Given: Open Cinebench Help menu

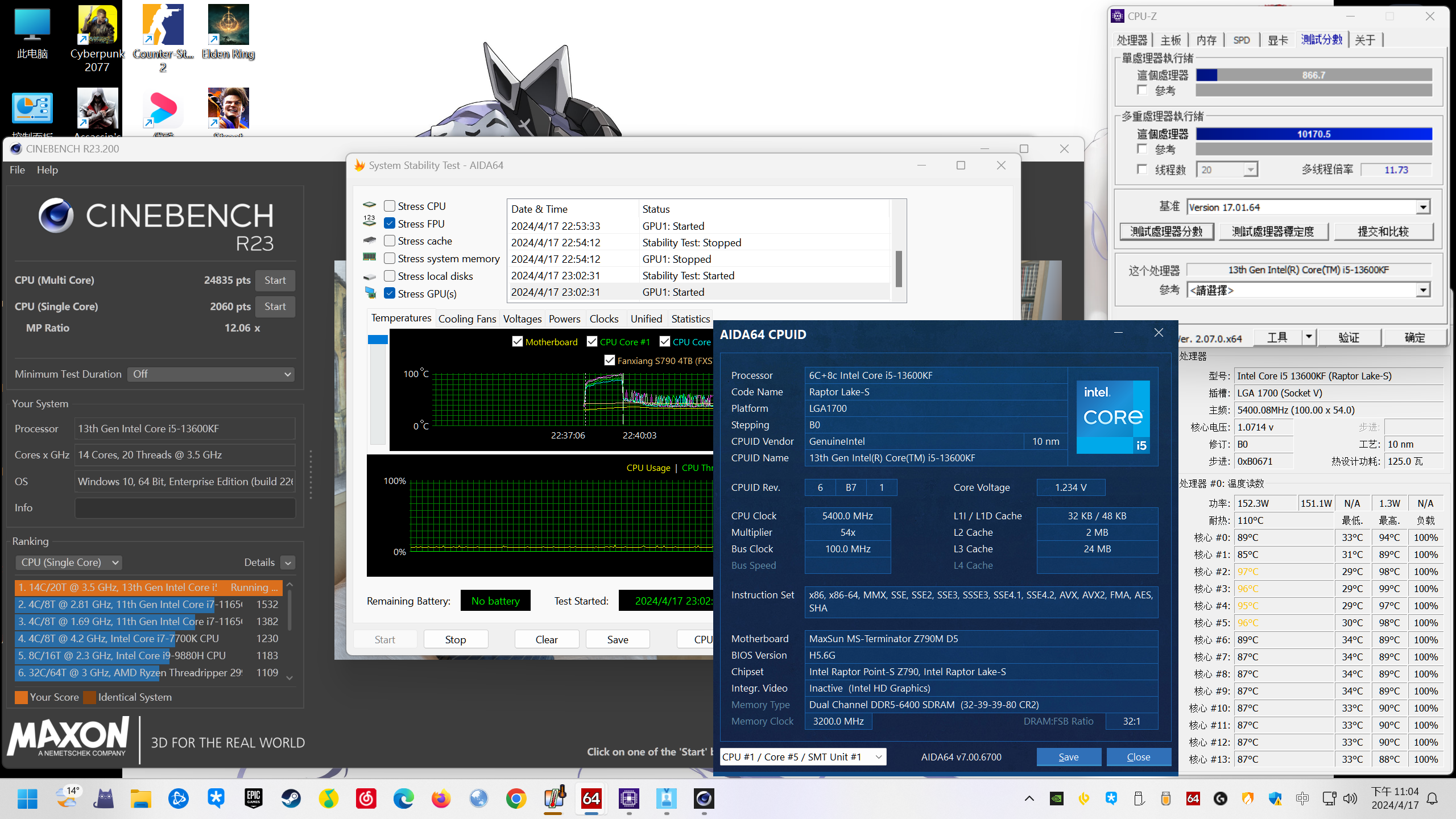Looking at the screenshot, I should pos(47,169).
